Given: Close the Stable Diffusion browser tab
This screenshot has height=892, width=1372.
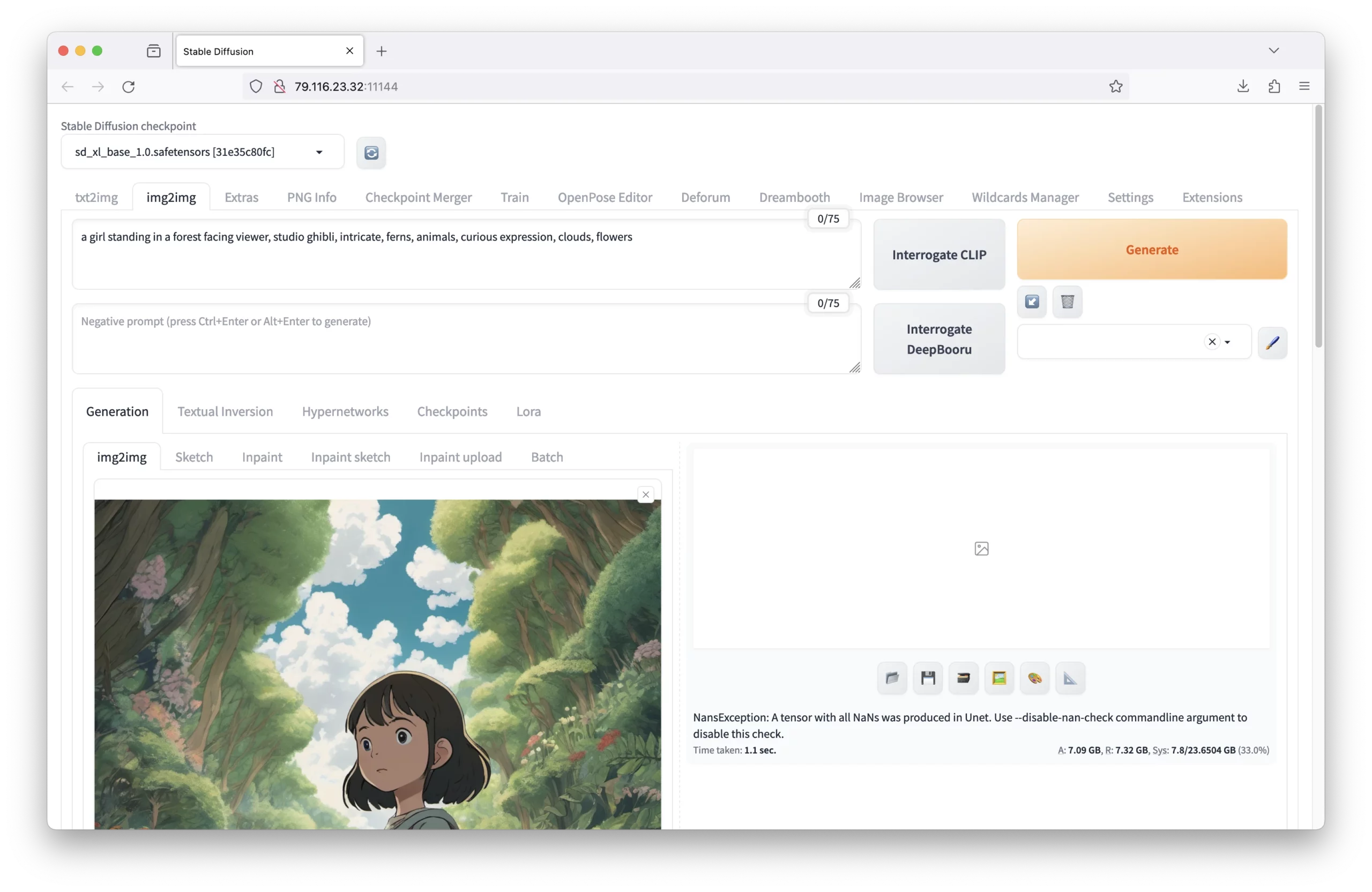Looking at the screenshot, I should click(349, 51).
